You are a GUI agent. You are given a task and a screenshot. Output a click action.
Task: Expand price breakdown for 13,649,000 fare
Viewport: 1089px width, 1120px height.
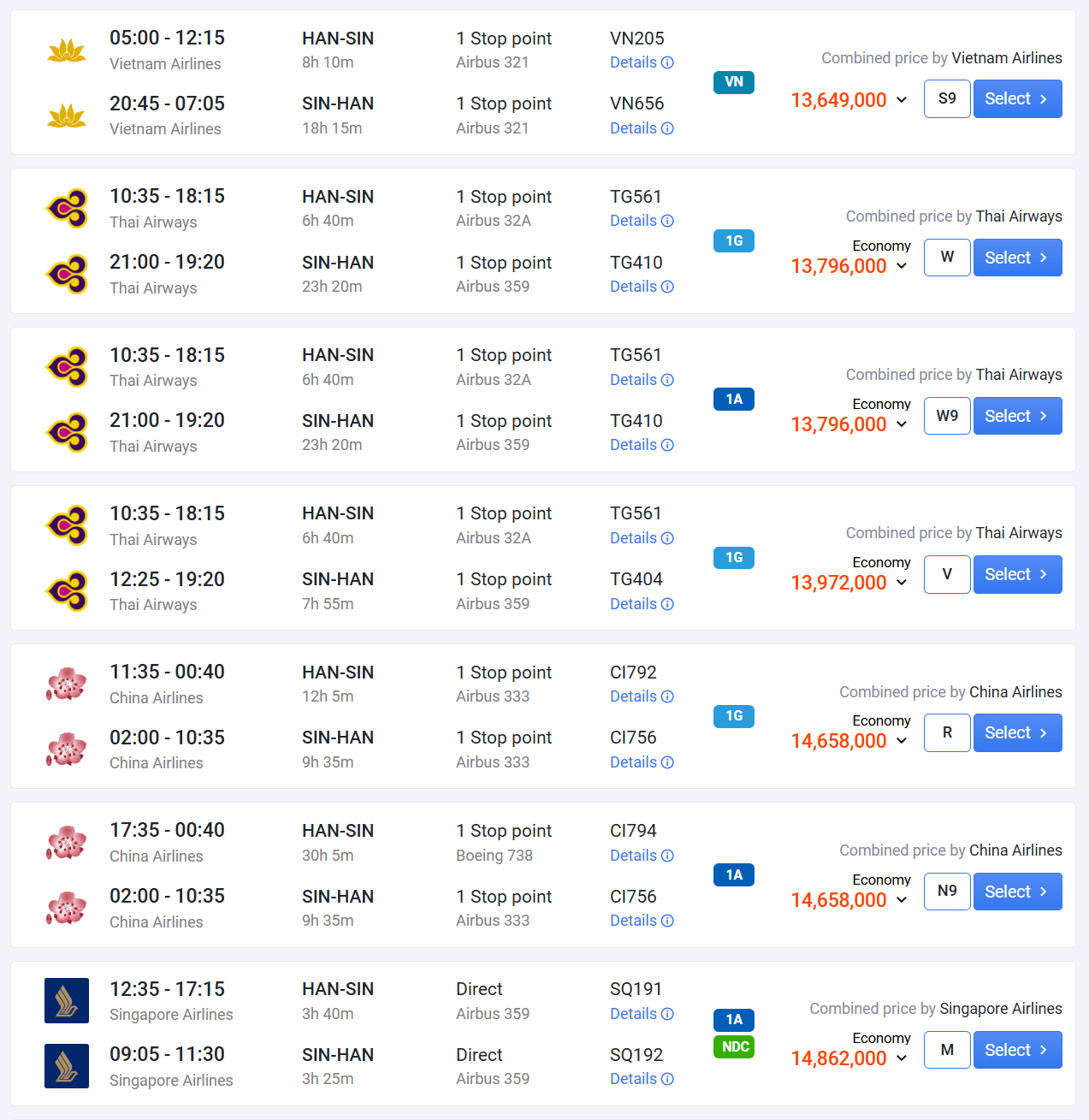click(x=902, y=100)
